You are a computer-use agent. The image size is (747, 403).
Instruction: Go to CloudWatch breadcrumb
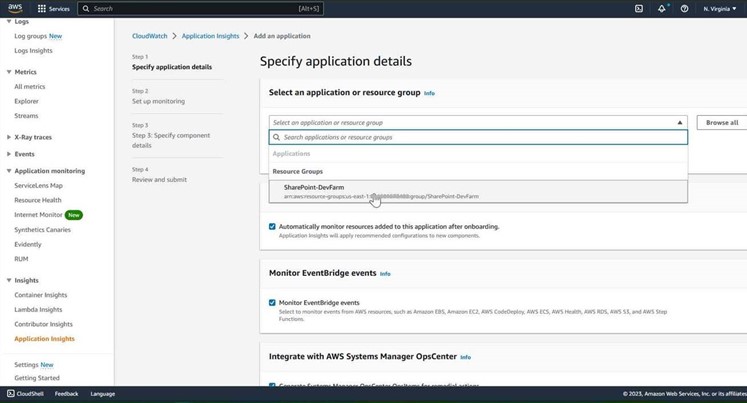point(150,36)
